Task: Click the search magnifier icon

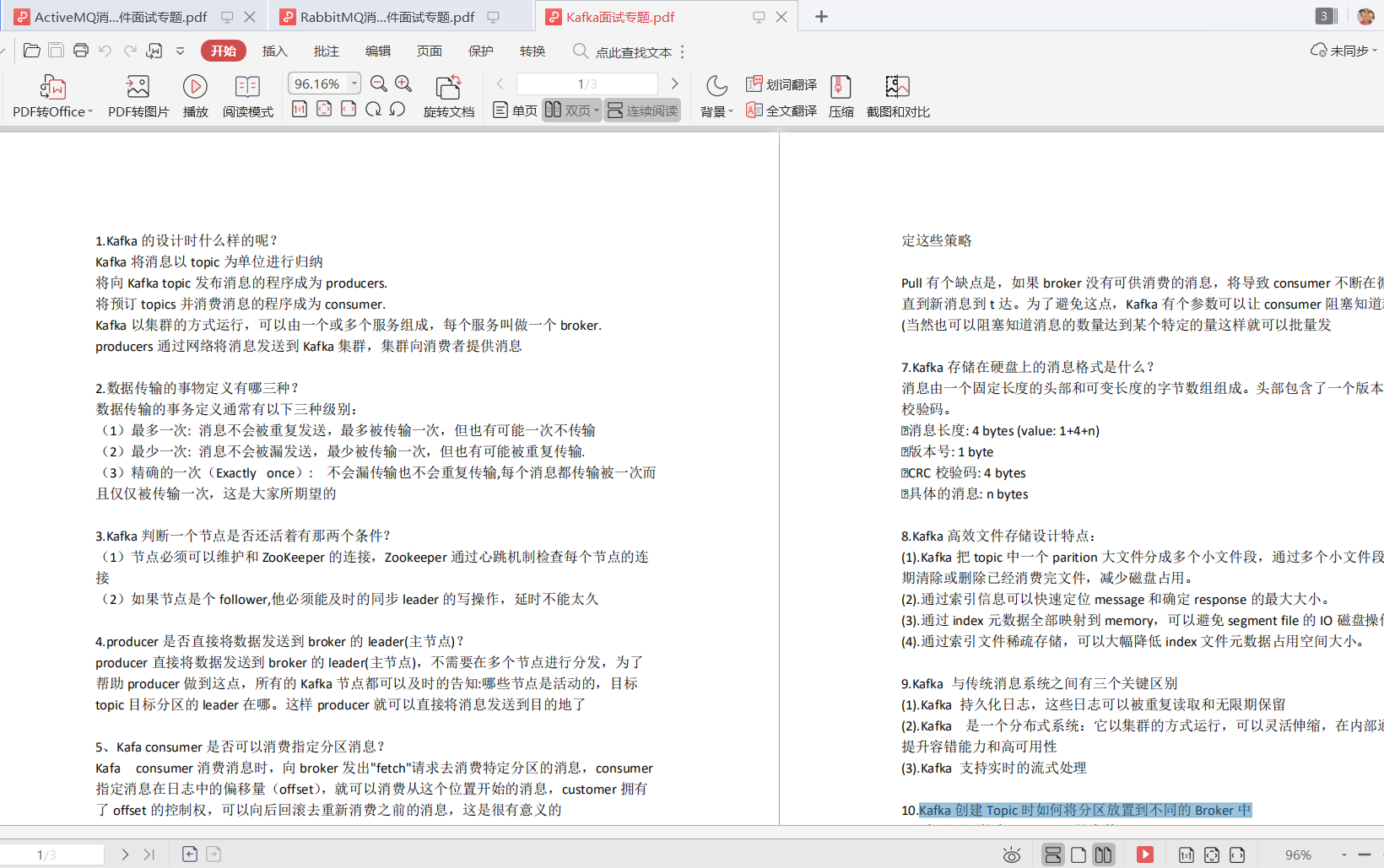Action: (580, 51)
